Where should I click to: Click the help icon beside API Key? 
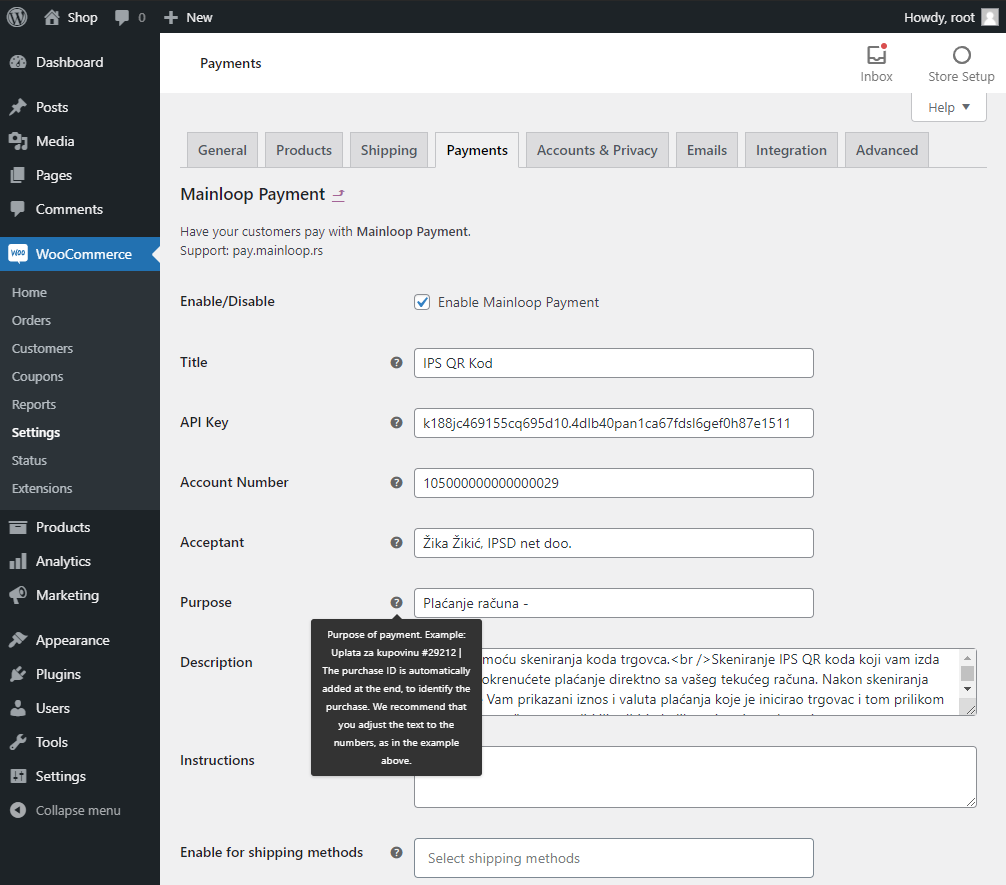coord(396,422)
